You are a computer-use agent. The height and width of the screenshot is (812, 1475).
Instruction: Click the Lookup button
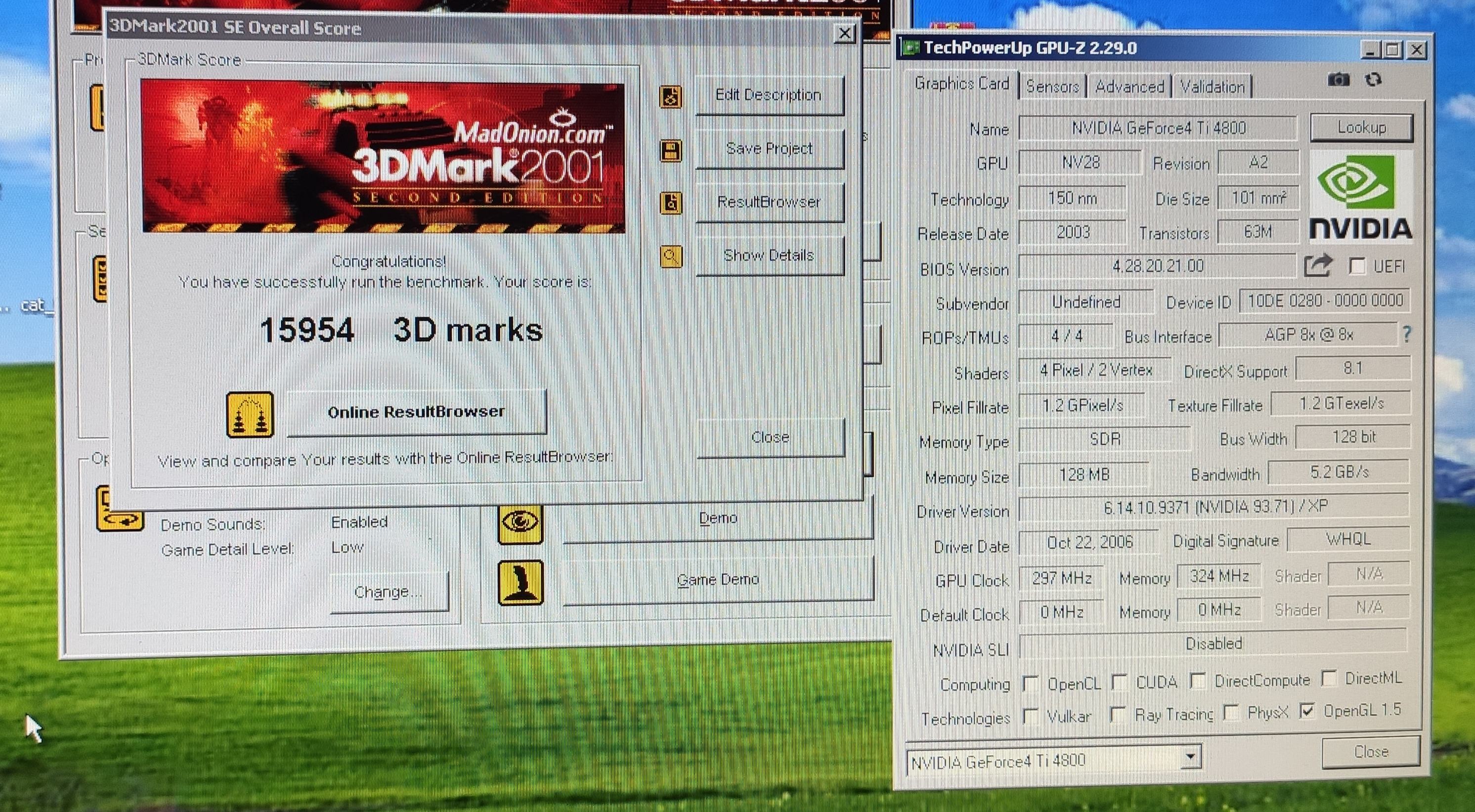pyautogui.click(x=1362, y=127)
